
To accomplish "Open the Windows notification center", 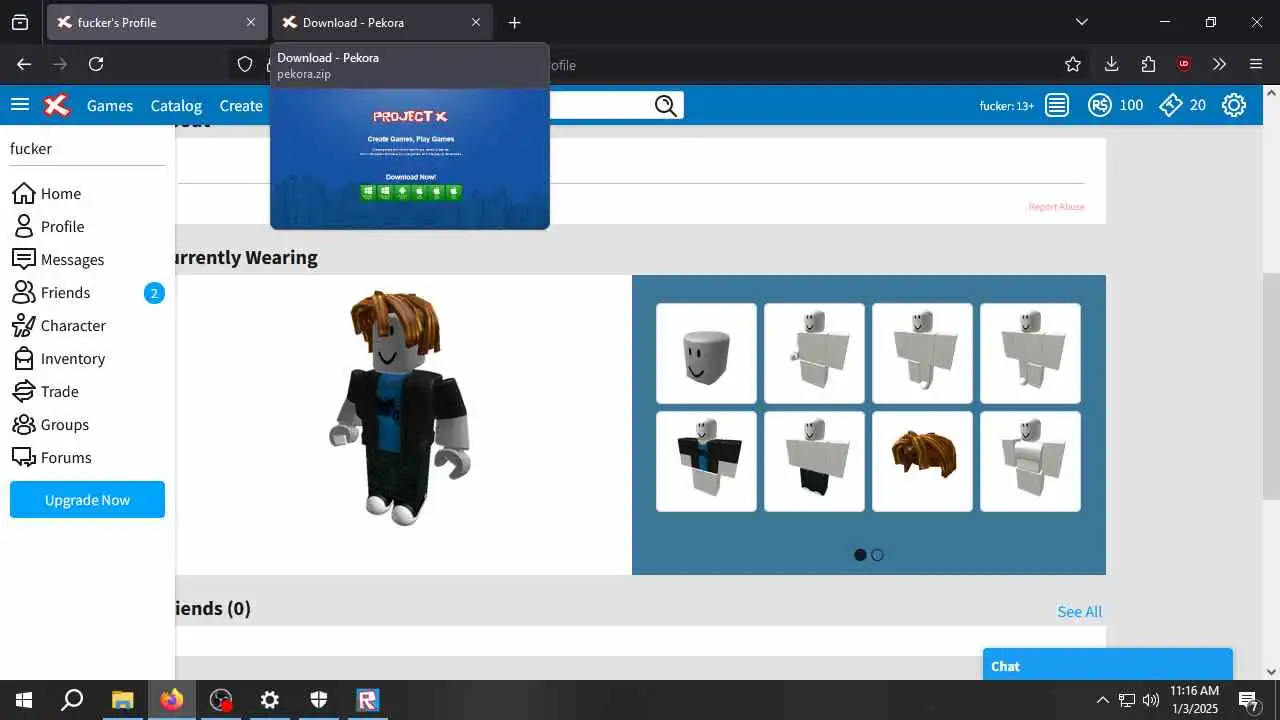I will [x=1248, y=700].
